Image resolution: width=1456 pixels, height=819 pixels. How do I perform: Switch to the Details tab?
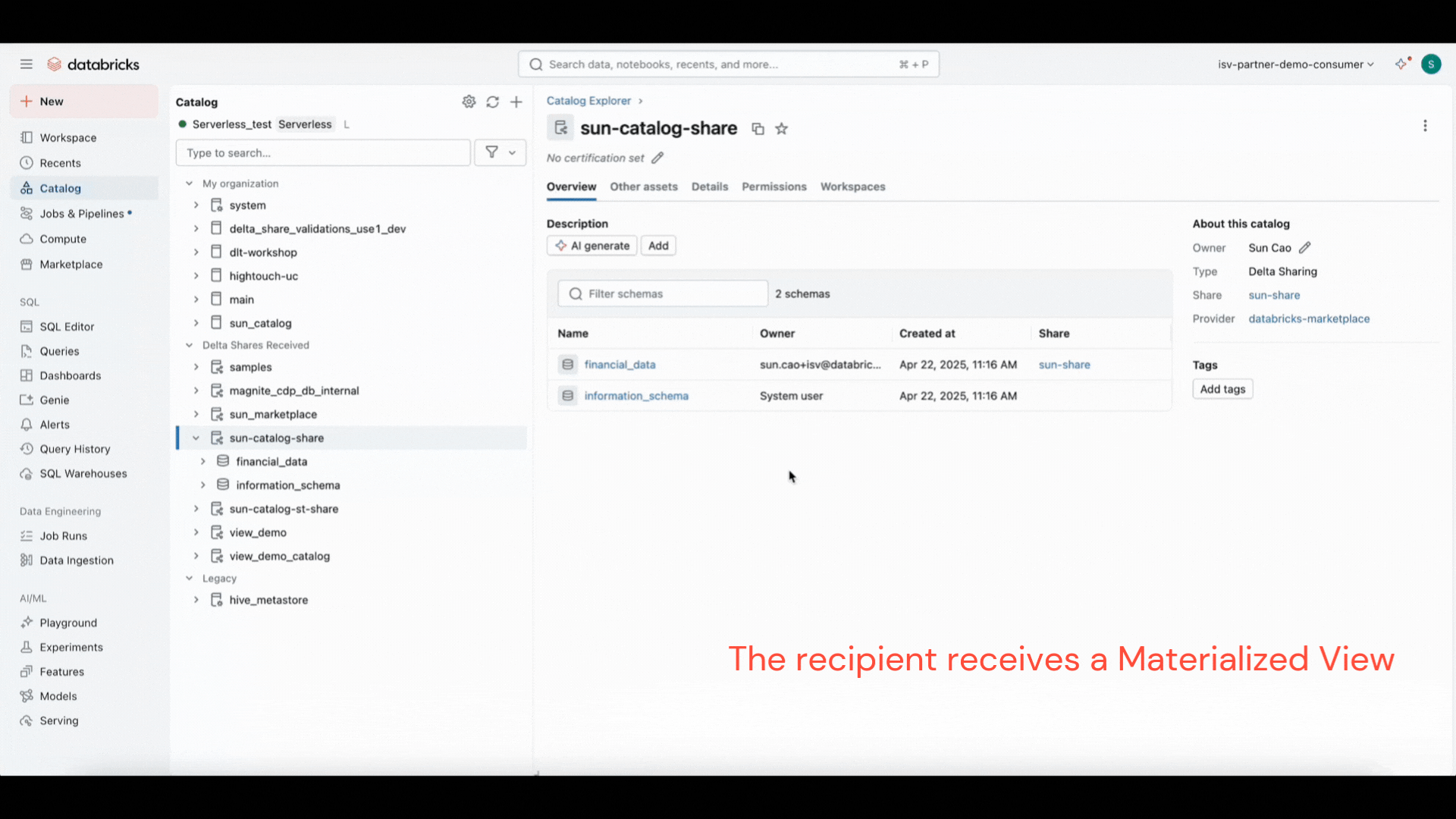709,187
